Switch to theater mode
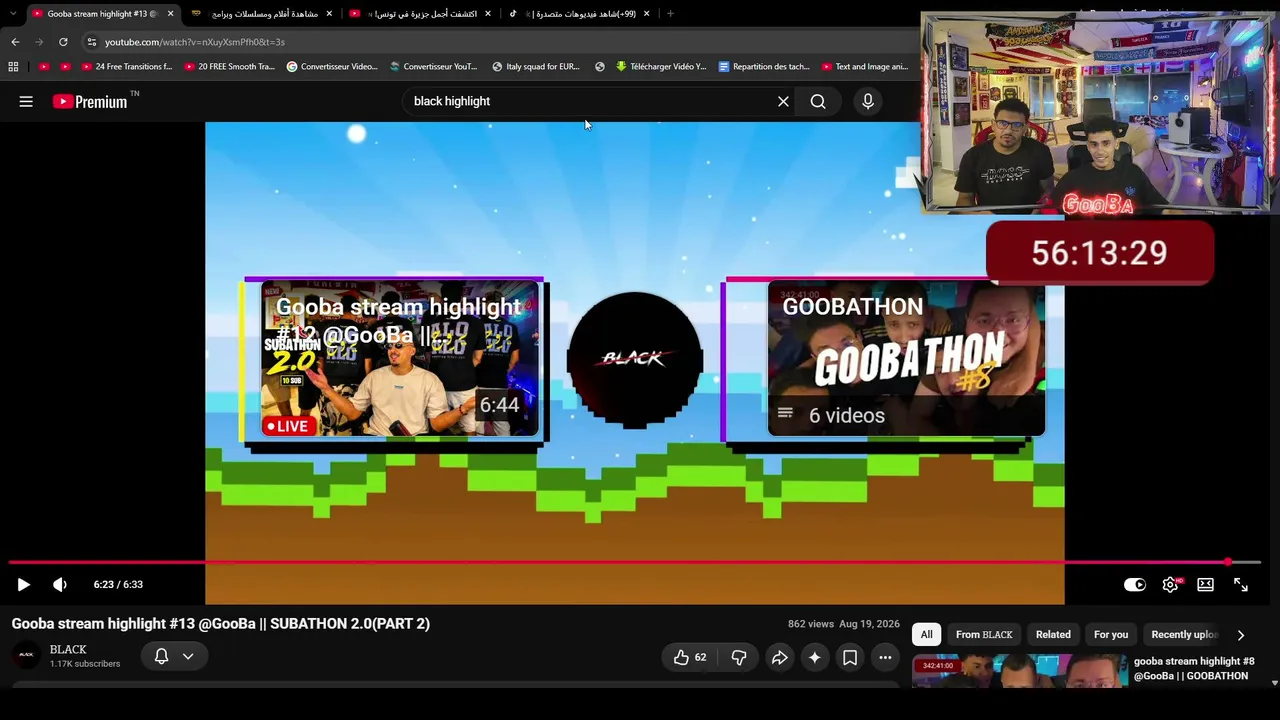1280x720 pixels. pyautogui.click(x=1205, y=585)
